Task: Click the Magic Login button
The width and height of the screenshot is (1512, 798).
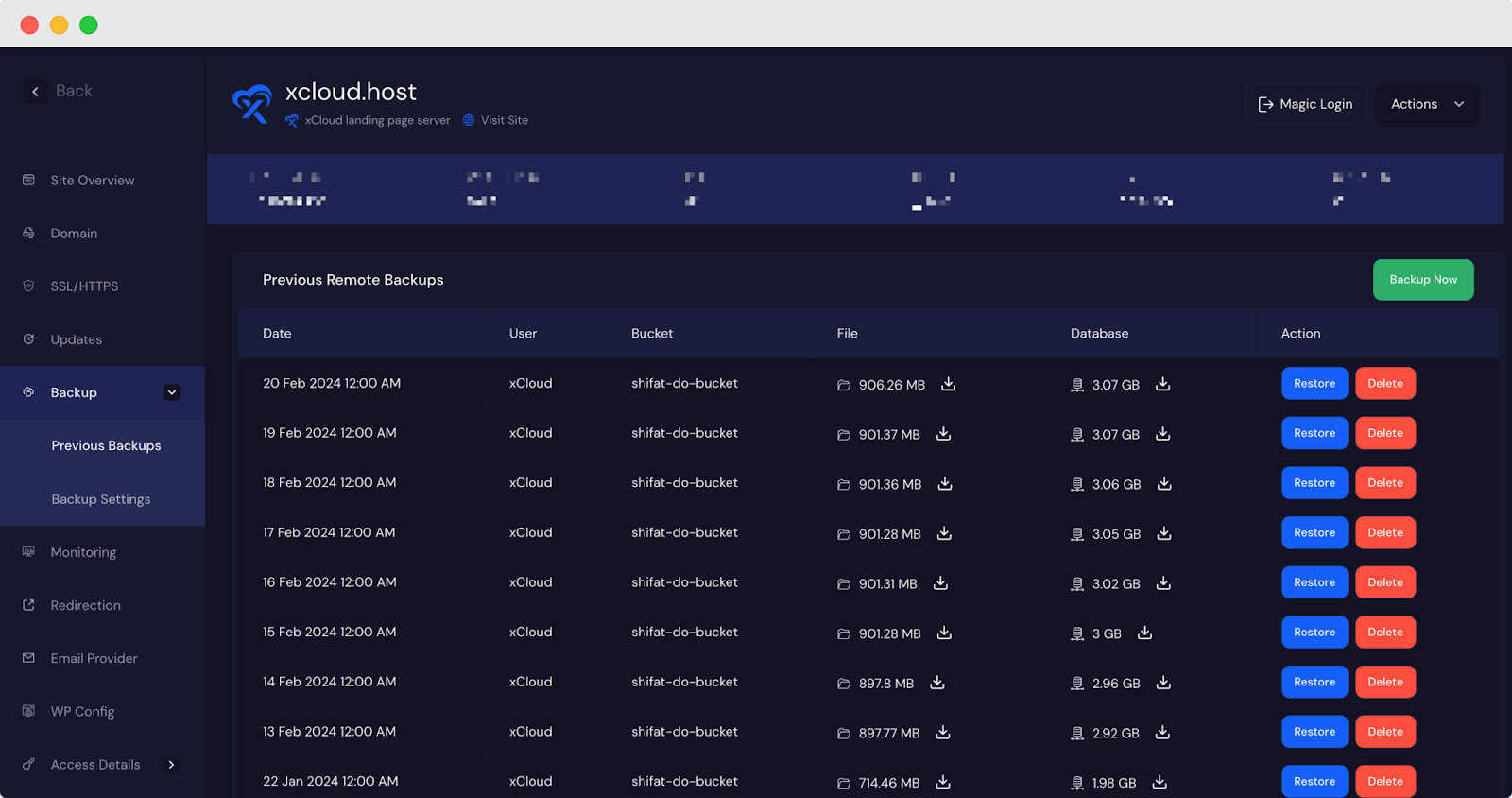Action: [x=1305, y=104]
